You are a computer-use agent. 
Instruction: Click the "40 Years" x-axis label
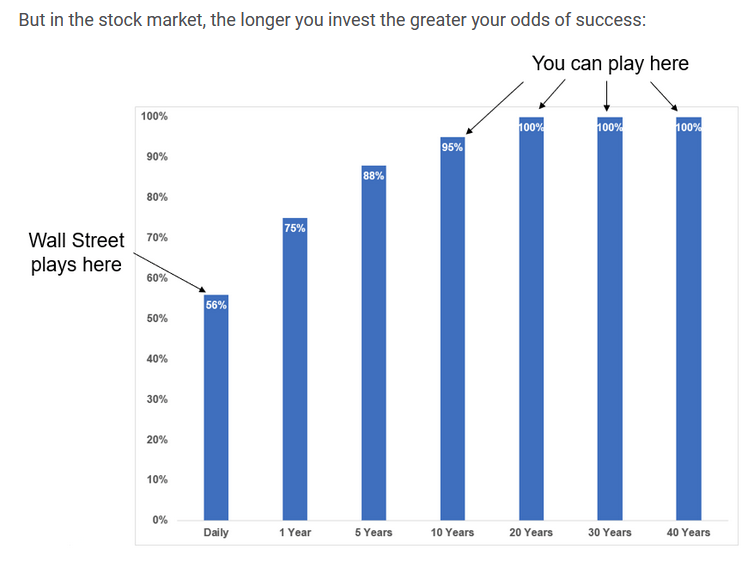click(x=688, y=532)
